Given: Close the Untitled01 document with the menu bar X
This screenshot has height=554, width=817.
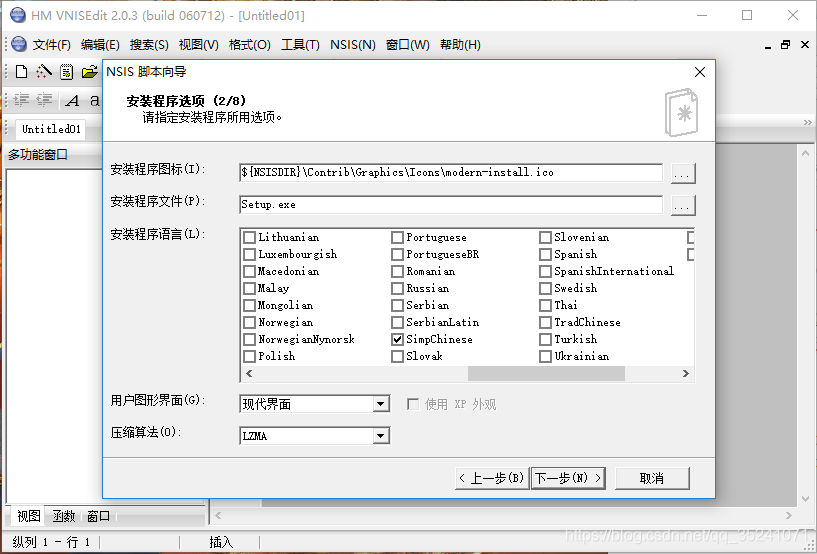Looking at the screenshot, I should (x=805, y=45).
